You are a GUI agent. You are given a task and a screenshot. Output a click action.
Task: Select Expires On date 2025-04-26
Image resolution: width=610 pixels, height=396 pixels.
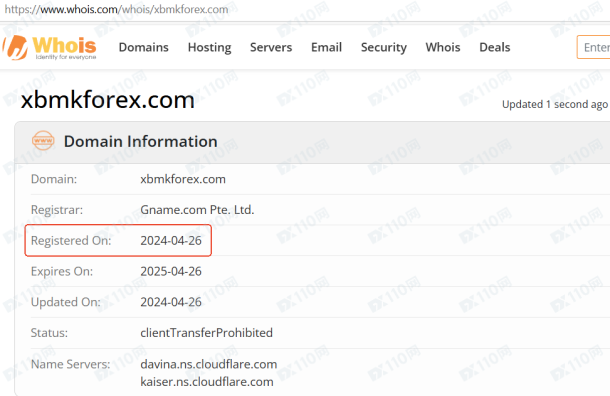(x=171, y=271)
